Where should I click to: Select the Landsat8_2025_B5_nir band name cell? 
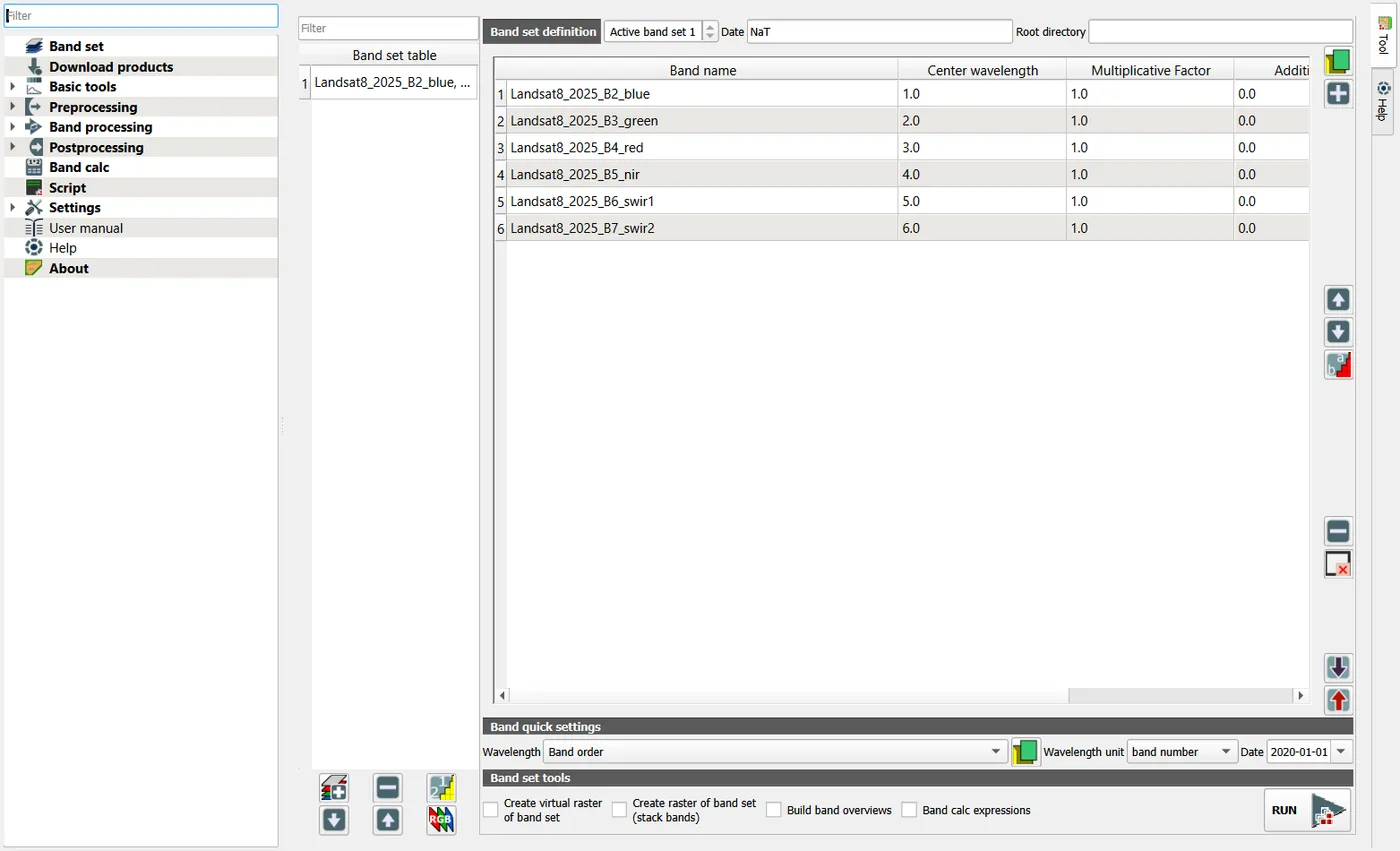coord(702,174)
